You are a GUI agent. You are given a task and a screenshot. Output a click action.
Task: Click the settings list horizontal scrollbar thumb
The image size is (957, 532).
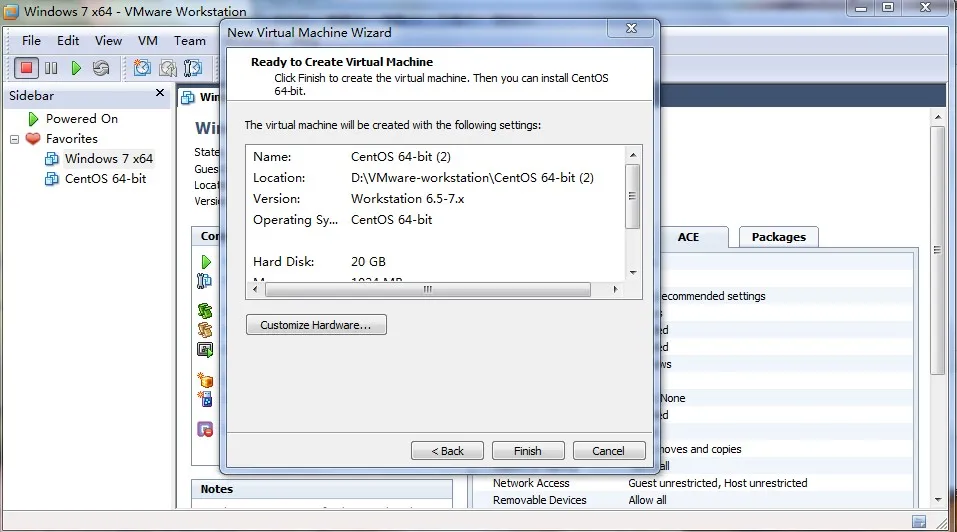pos(428,290)
